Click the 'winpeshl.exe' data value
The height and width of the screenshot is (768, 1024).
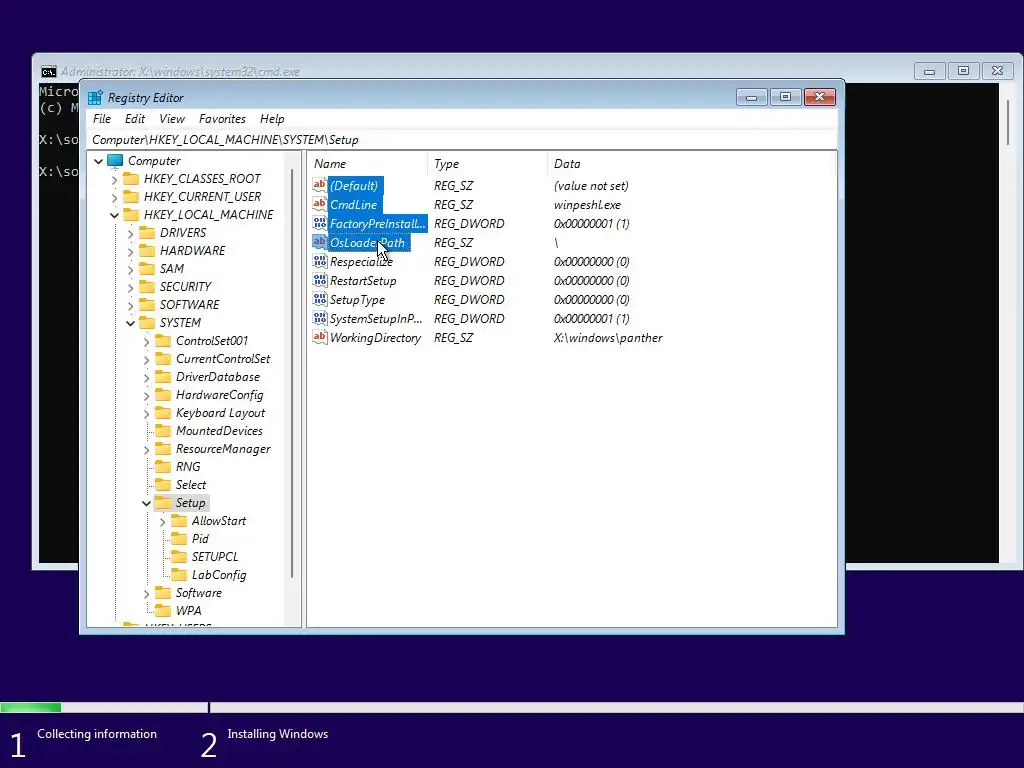click(587, 204)
